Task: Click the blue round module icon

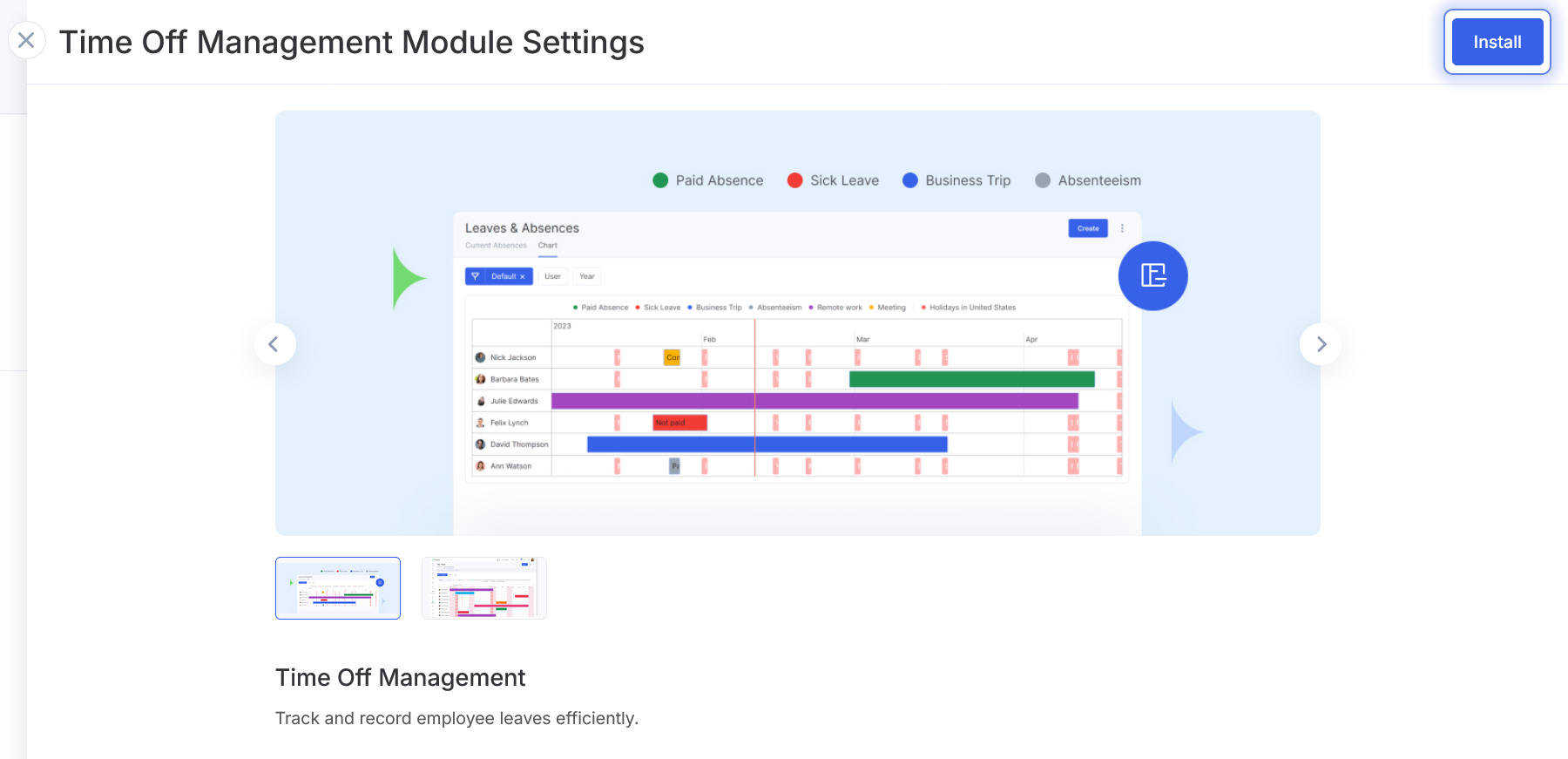Action: [x=1152, y=276]
